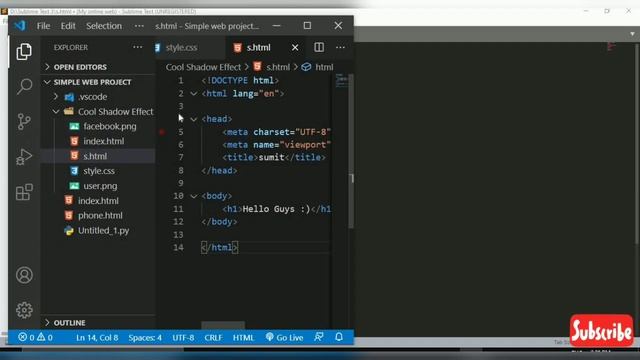Click the VS Code logo icon
640x360 pixels.
click(20, 26)
